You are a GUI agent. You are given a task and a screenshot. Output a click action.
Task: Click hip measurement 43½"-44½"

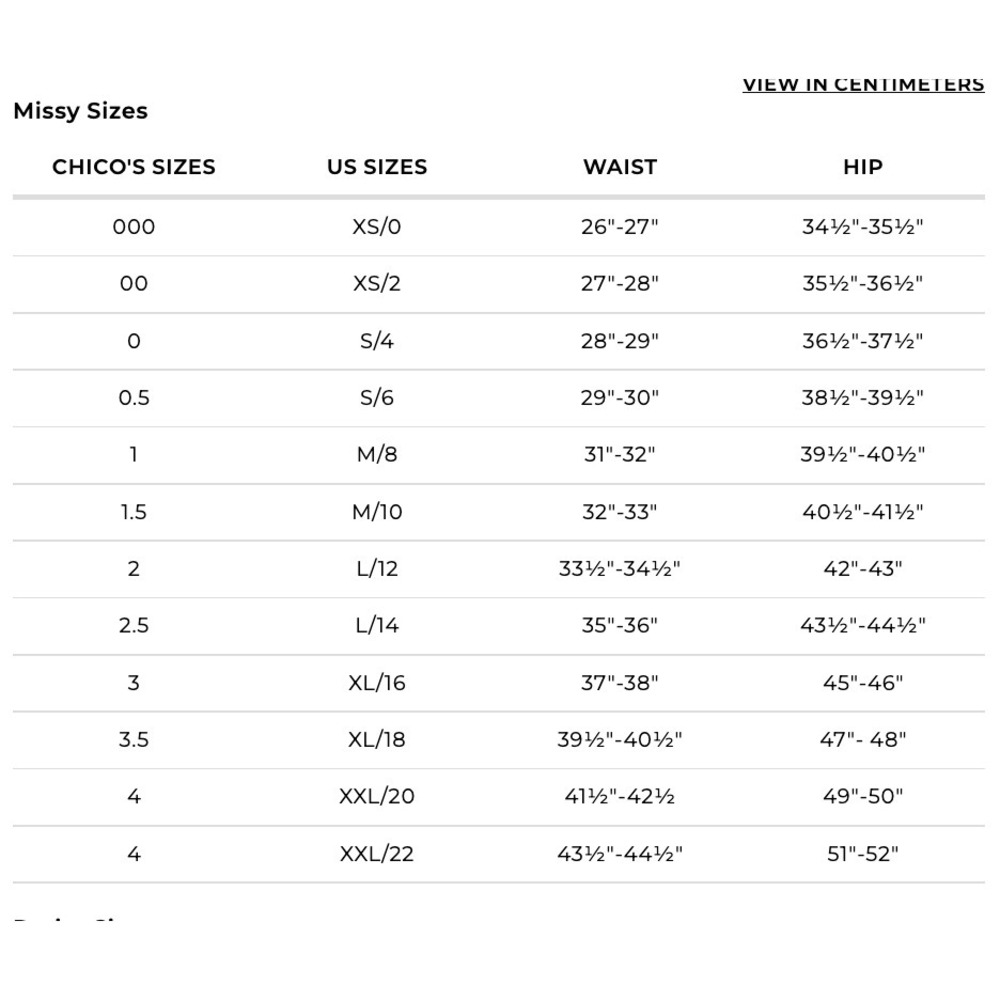click(x=863, y=625)
